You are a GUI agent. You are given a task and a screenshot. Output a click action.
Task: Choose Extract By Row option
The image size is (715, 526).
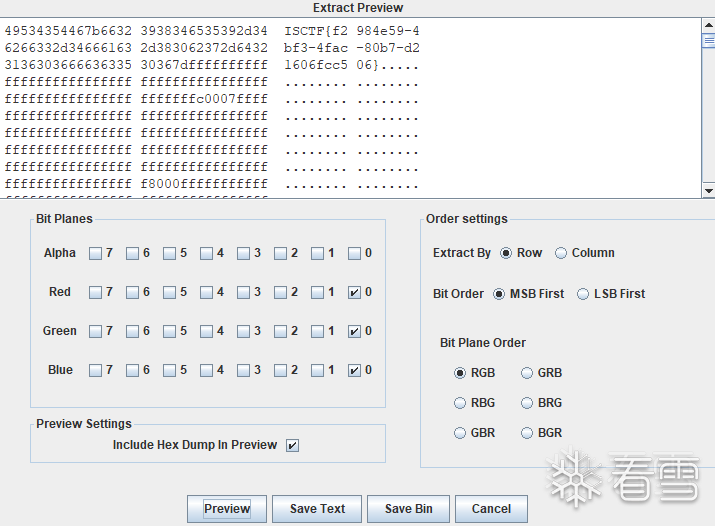(x=506, y=253)
